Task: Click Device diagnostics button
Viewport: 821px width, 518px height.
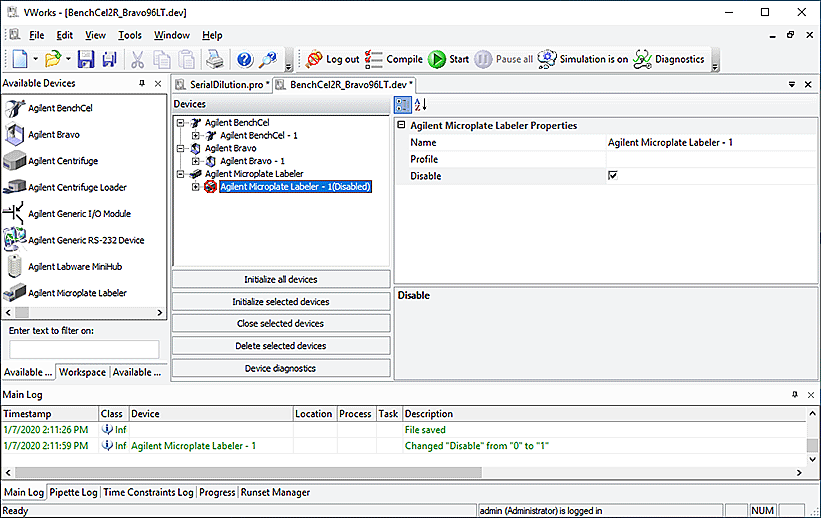Action: tap(281, 368)
